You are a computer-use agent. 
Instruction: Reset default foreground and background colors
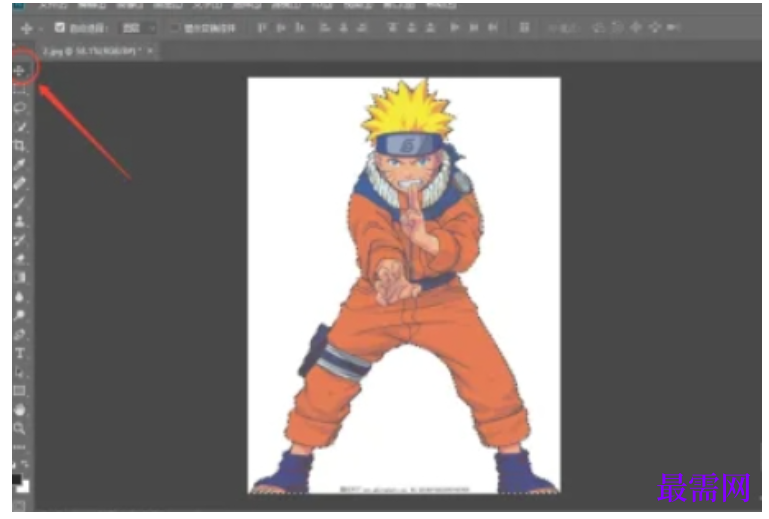[14, 464]
